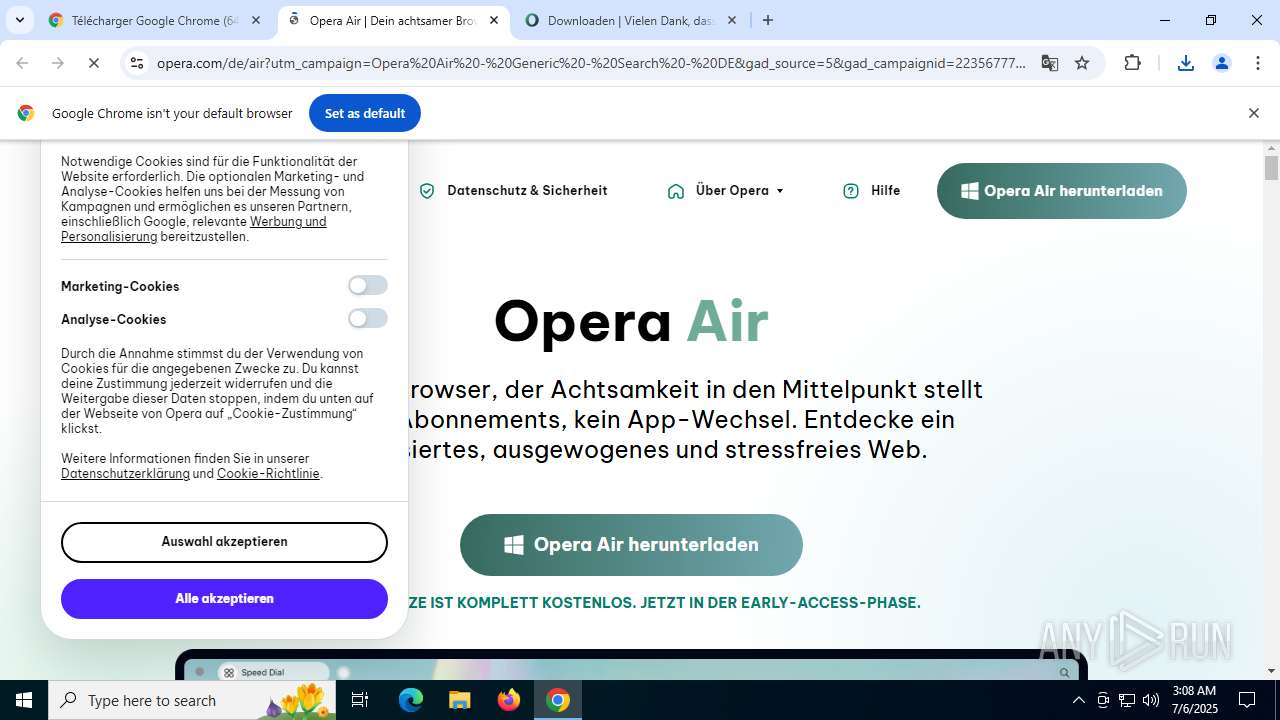1280x720 pixels.
Task: Launch Firefox from taskbar
Action: coord(509,700)
